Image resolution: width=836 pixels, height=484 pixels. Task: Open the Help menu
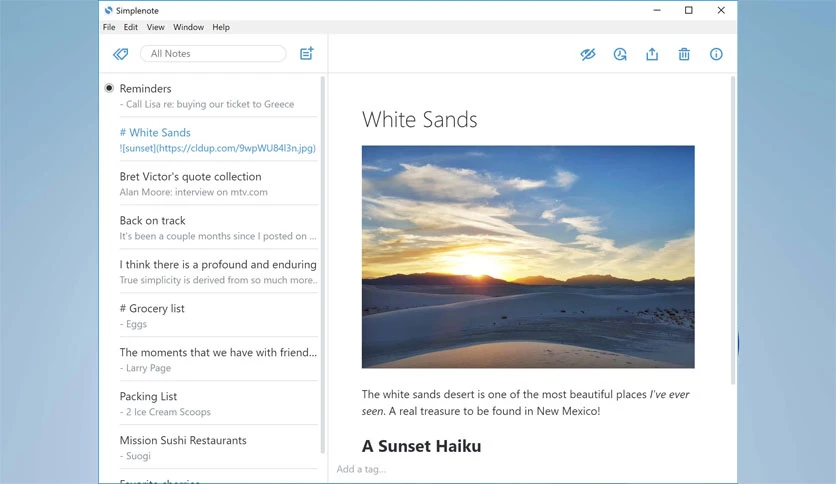[221, 27]
